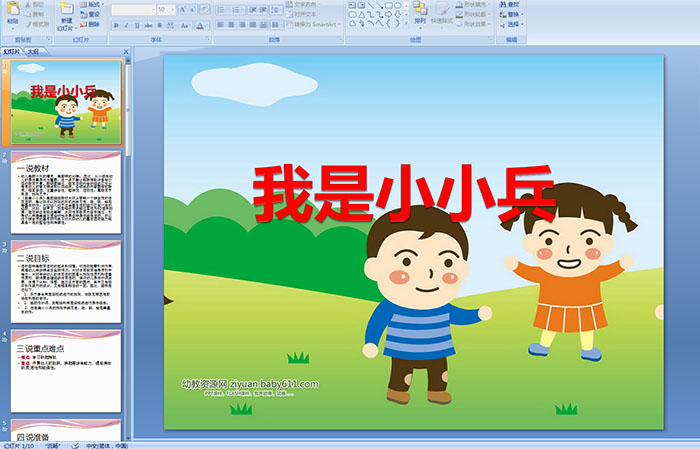Switch to the Outline (大纲) pane tab
Viewport: 700px width, 449px height.
(x=34, y=52)
